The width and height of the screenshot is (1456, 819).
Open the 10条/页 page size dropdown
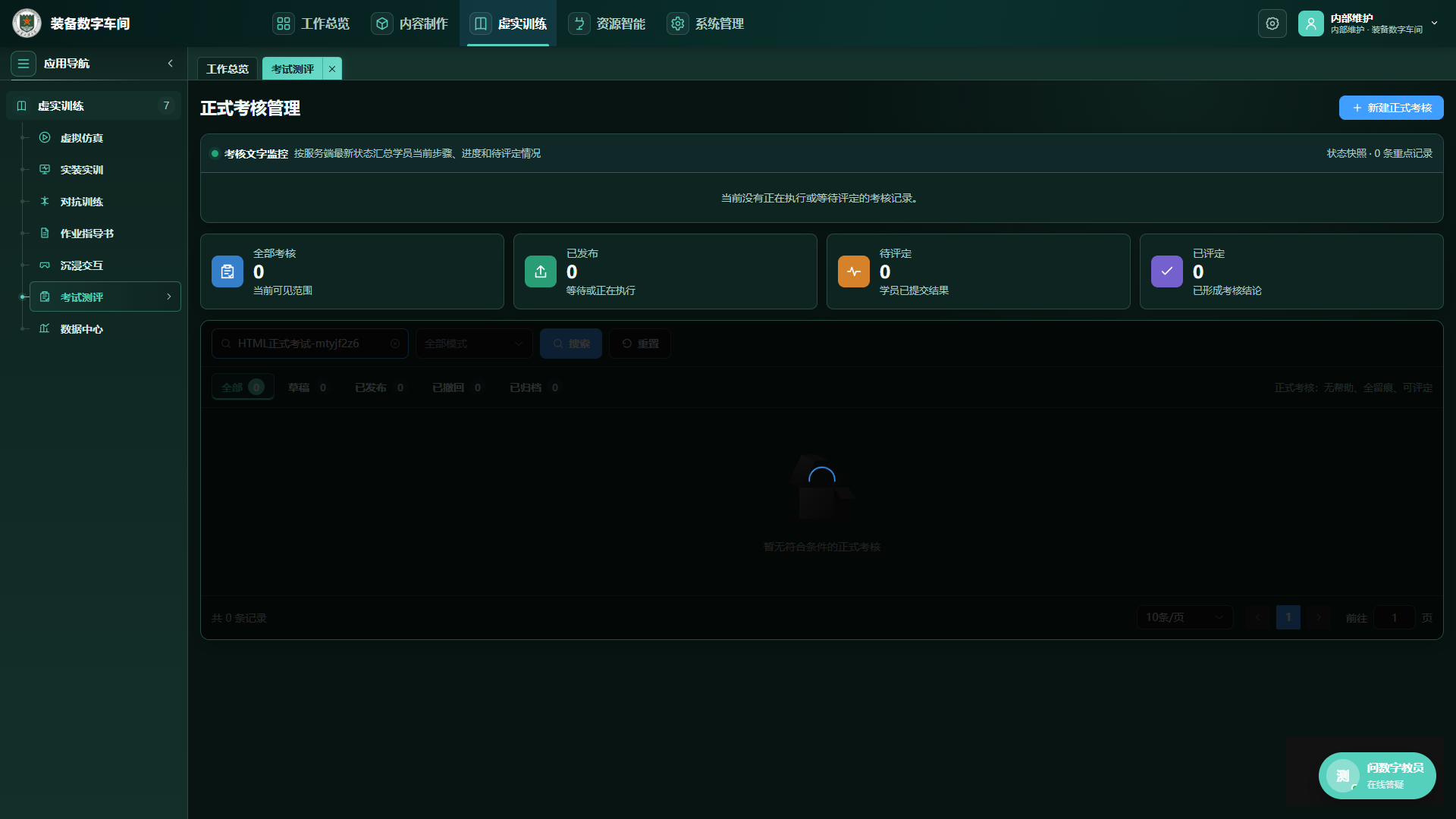[1185, 617]
